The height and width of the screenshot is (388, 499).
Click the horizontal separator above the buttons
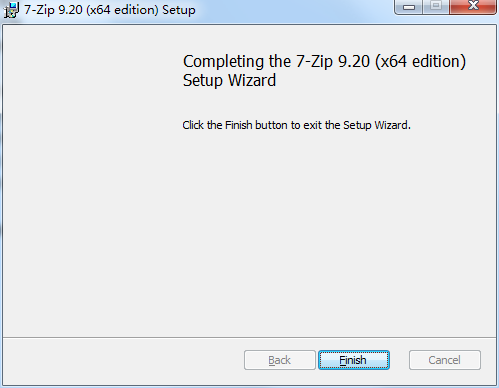(x=249, y=337)
